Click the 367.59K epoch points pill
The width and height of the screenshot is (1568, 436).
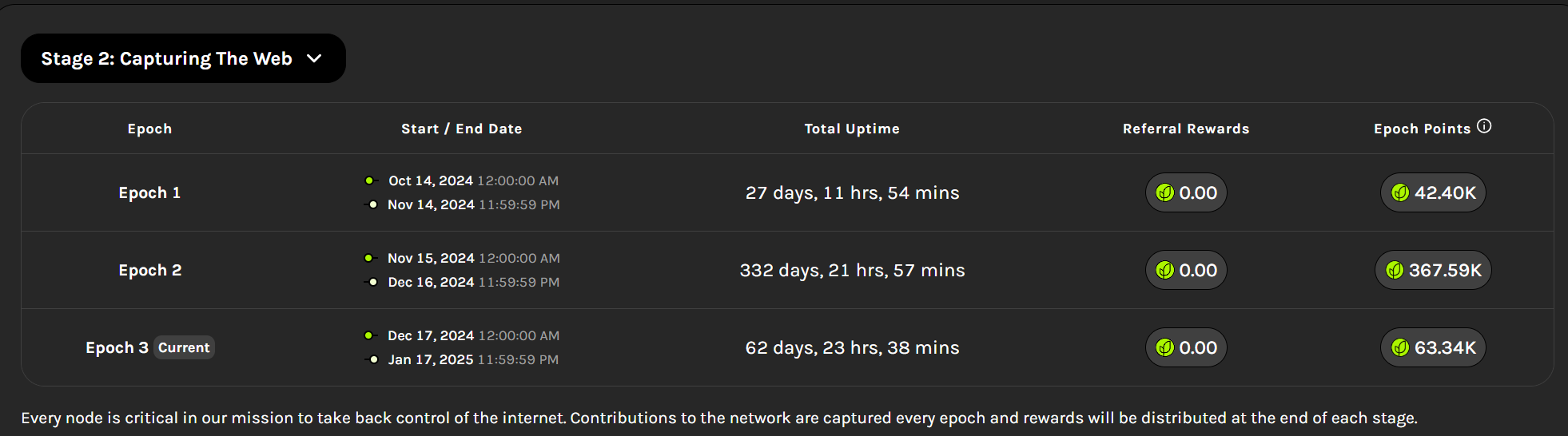pyautogui.click(x=1433, y=270)
